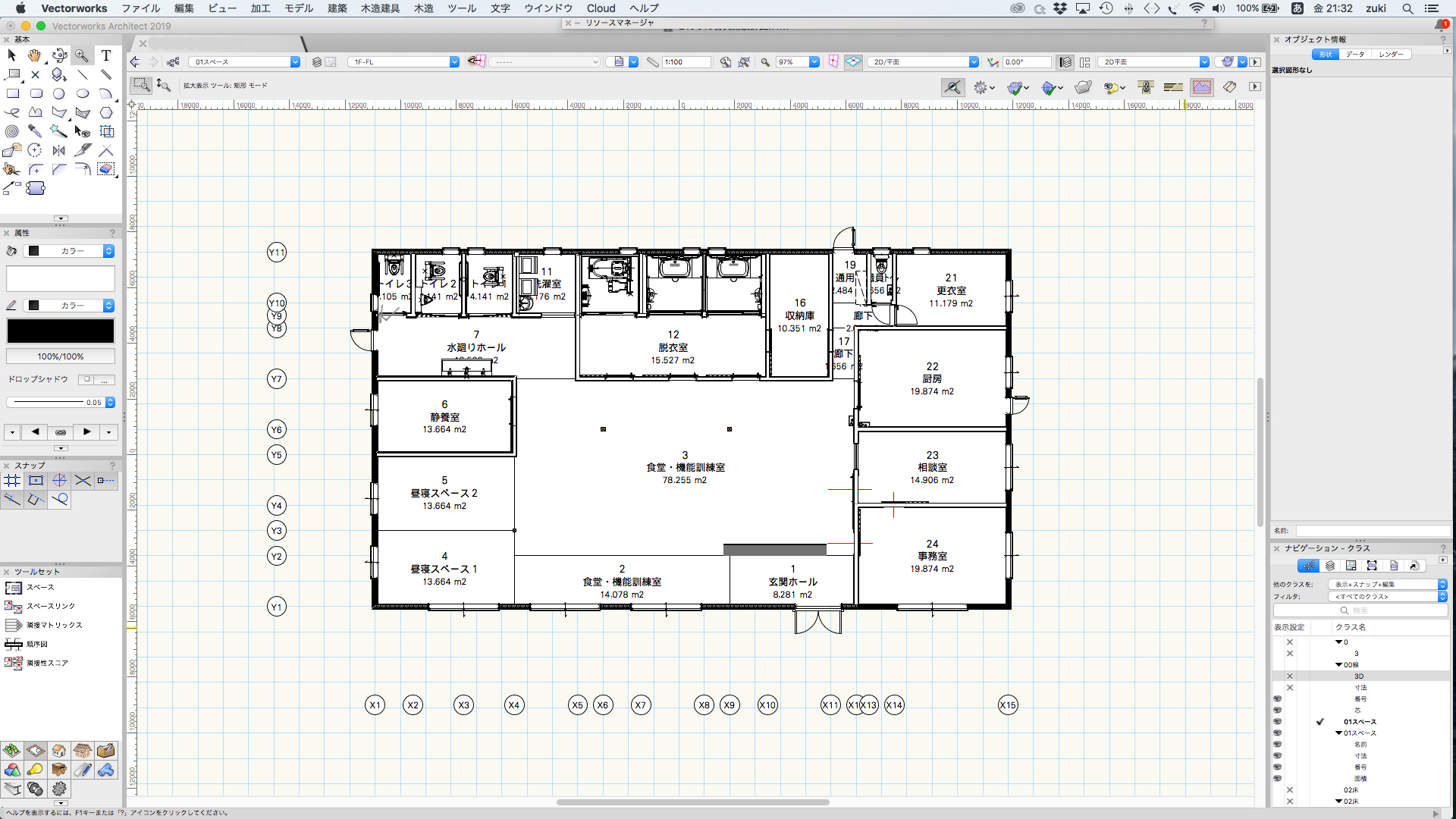1456x819 pixels.
Task: Select the Flyover rotate tool
Action: (x=59, y=55)
